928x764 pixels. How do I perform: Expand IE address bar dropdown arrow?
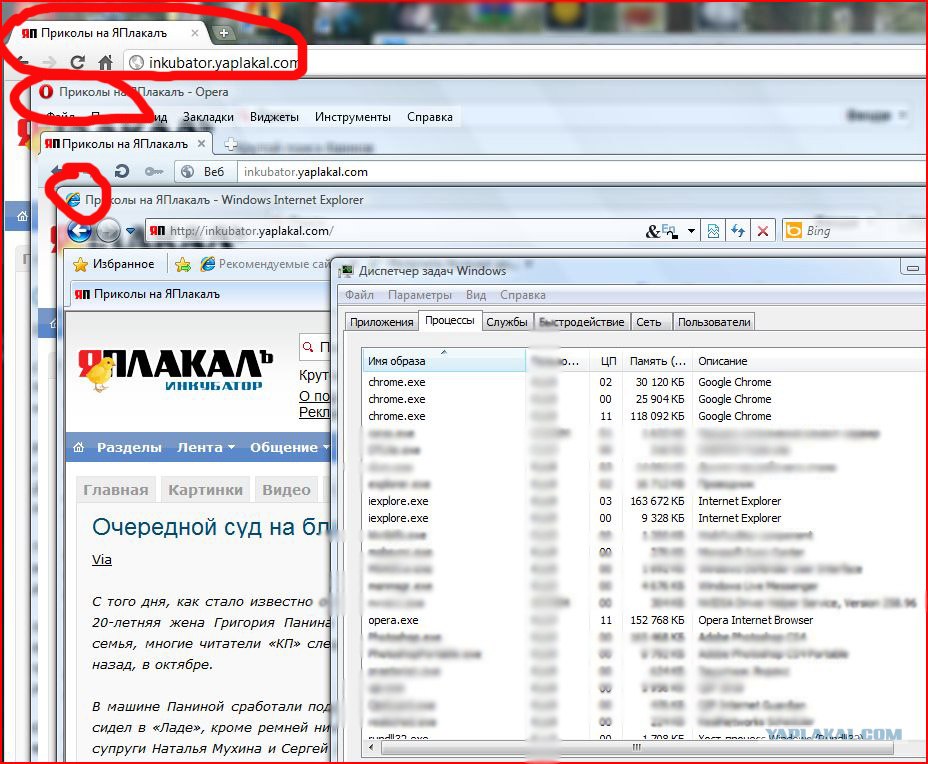[x=691, y=231]
